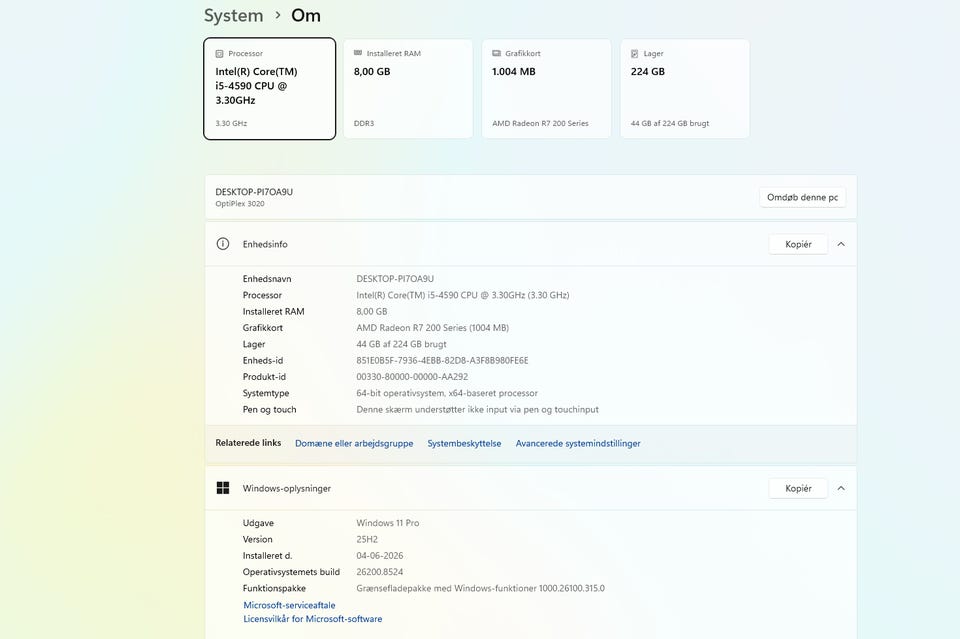Click the 3.30 GHz text in Processor card
Screen dimensions: 960x639
pos(231,123)
